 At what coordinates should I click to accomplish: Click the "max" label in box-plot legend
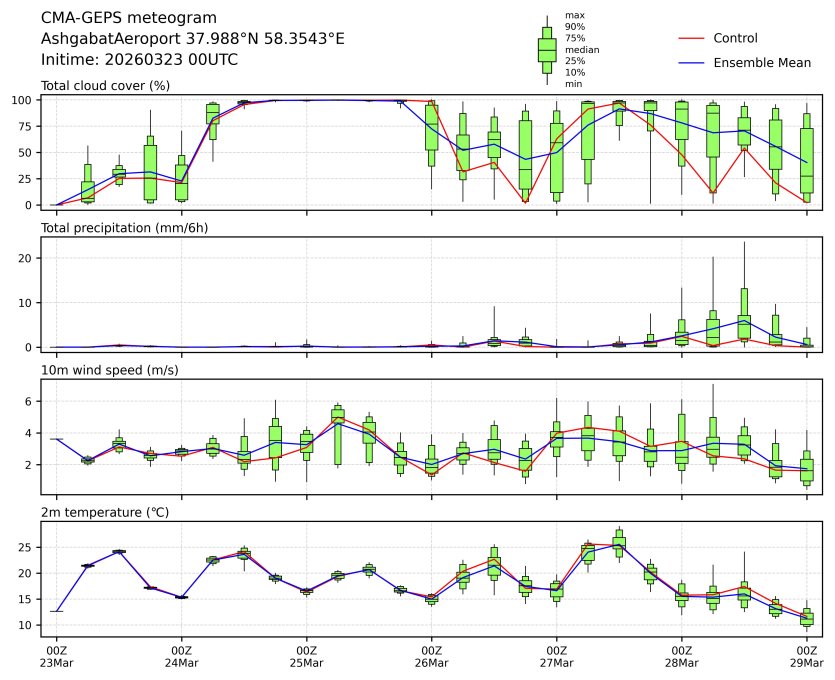click(574, 16)
